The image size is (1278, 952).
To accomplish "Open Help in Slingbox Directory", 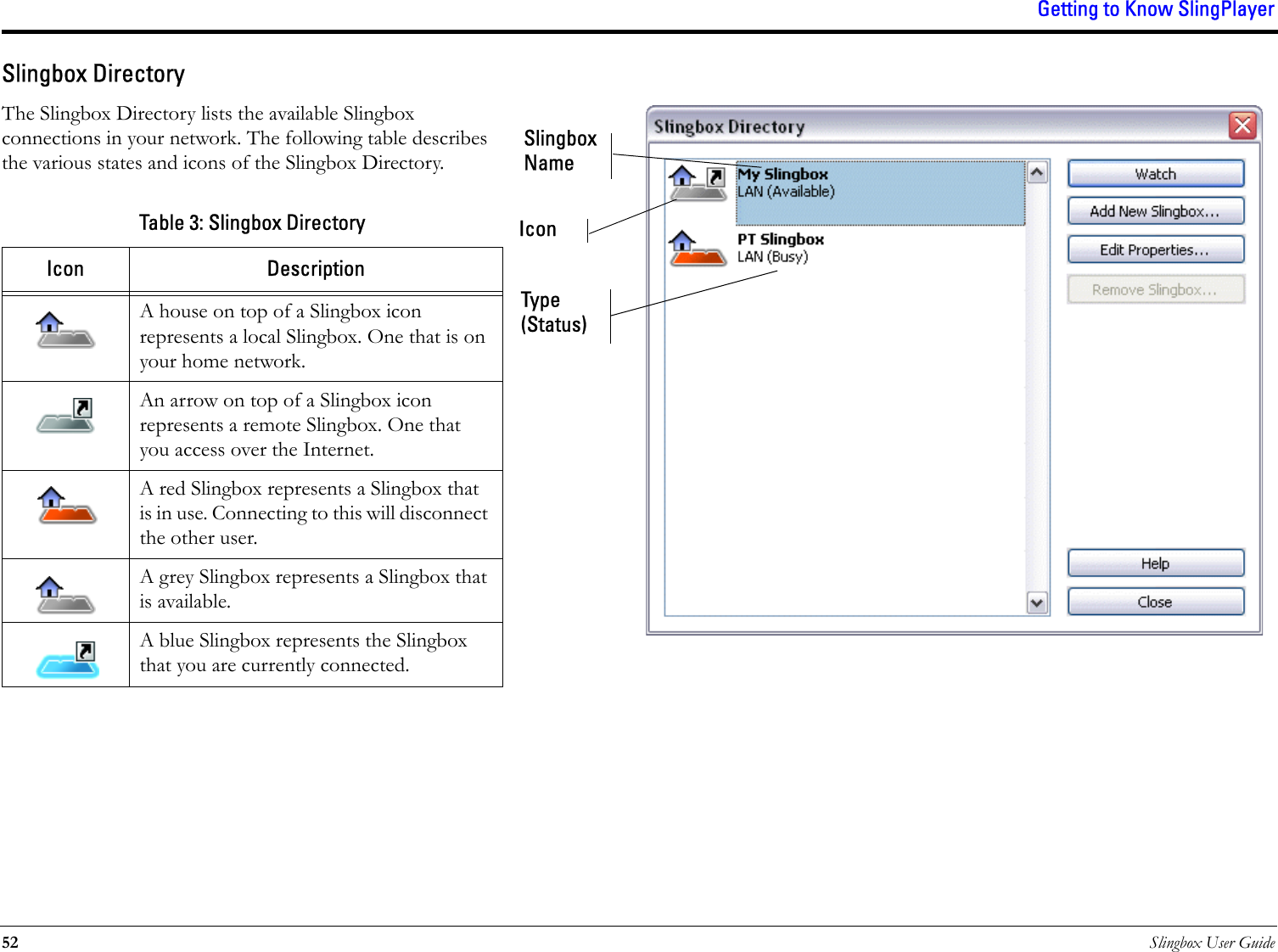I will (x=1156, y=563).
